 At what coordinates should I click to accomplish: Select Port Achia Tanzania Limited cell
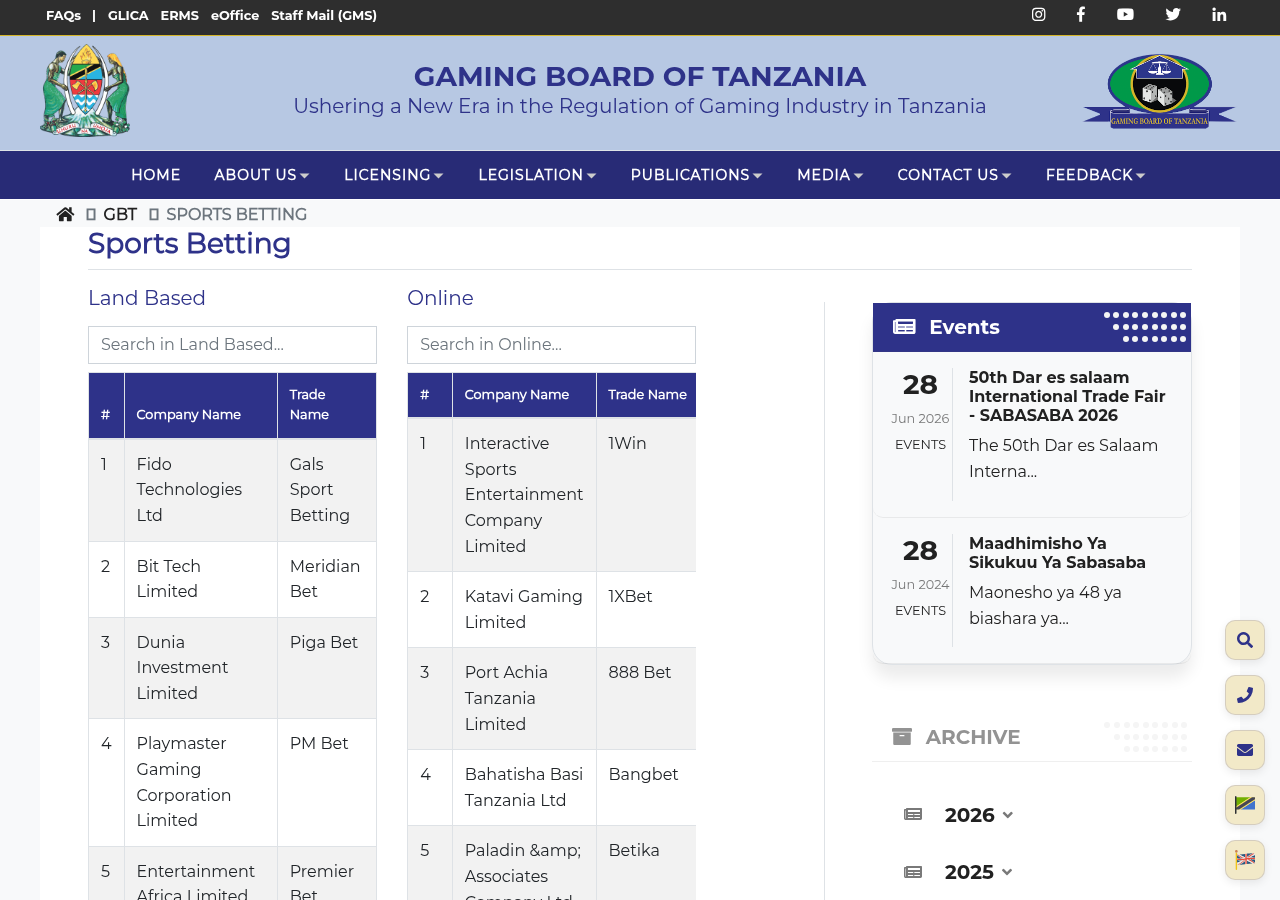point(524,699)
